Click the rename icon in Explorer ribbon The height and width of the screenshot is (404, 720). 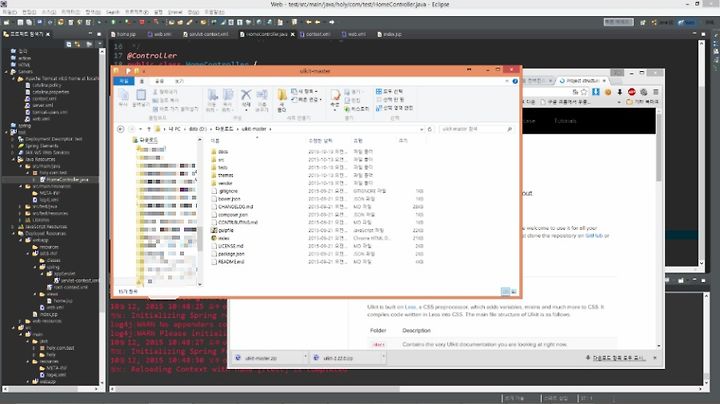262,95
